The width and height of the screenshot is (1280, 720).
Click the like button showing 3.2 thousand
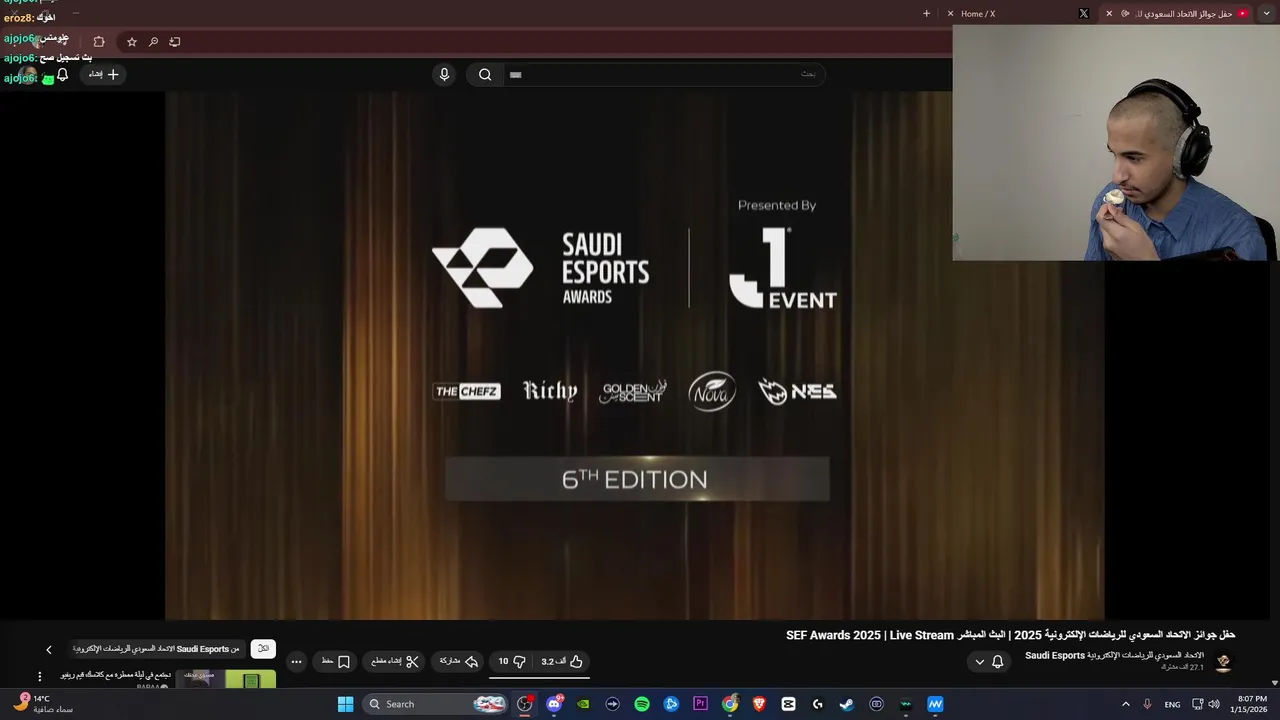coord(563,661)
